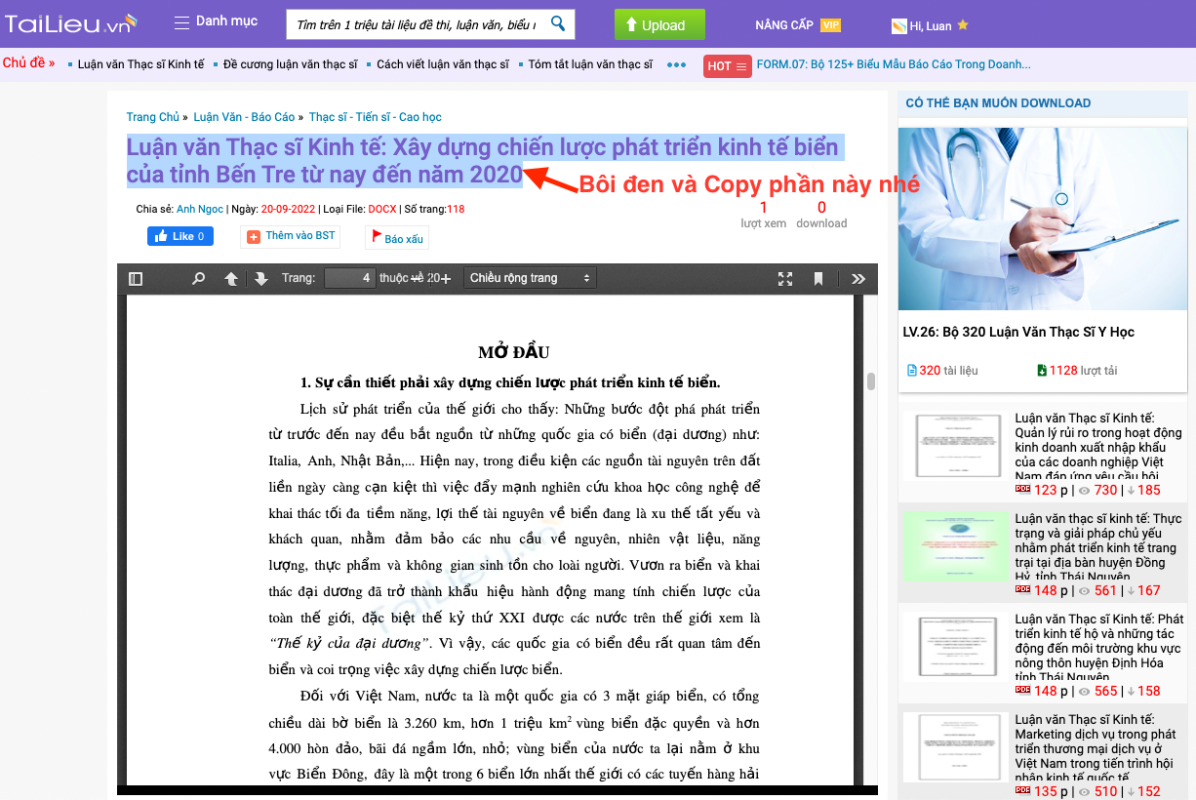Add document to collection via Thêm vào BST
This screenshot has height=800, width=1196.
(290, 235)
